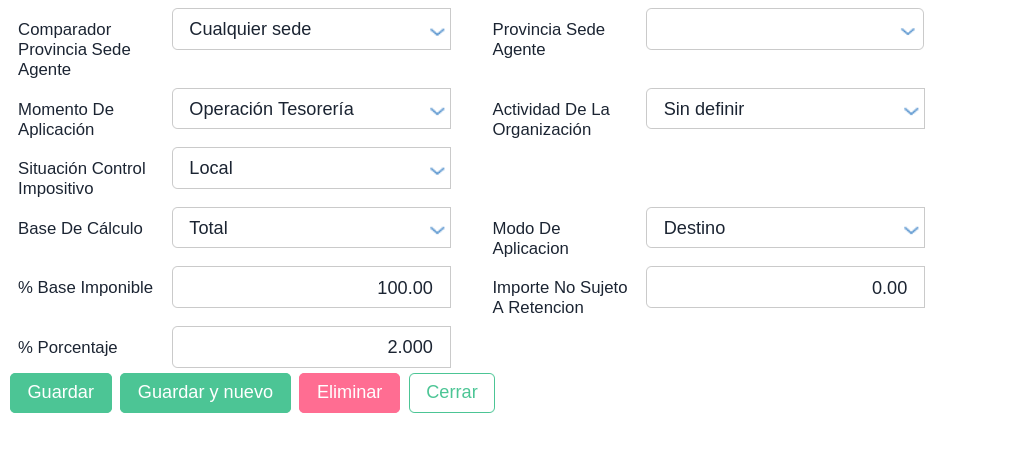Click the % Porcentaje input field
This screenshot has width=1017, height=450.
(x=311, y=347)
